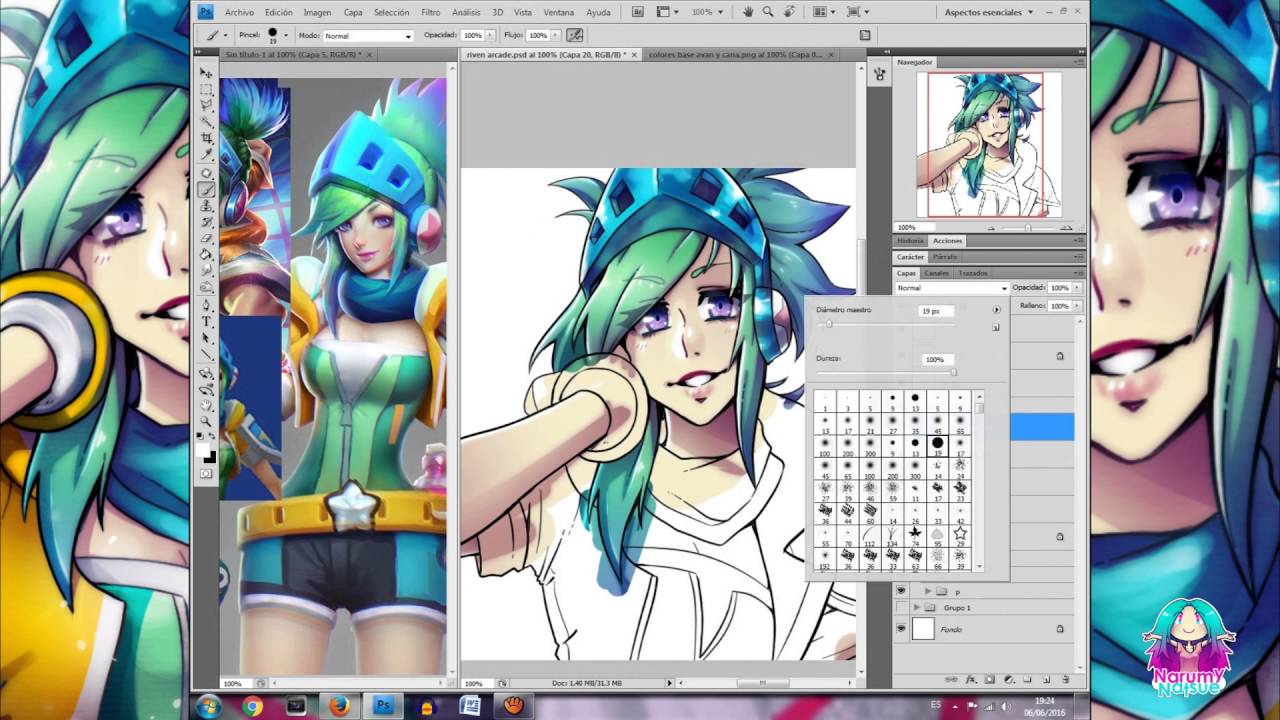Select the Path Selection arrow tool
Viewport: 1280px width, 720px height.
206,337
